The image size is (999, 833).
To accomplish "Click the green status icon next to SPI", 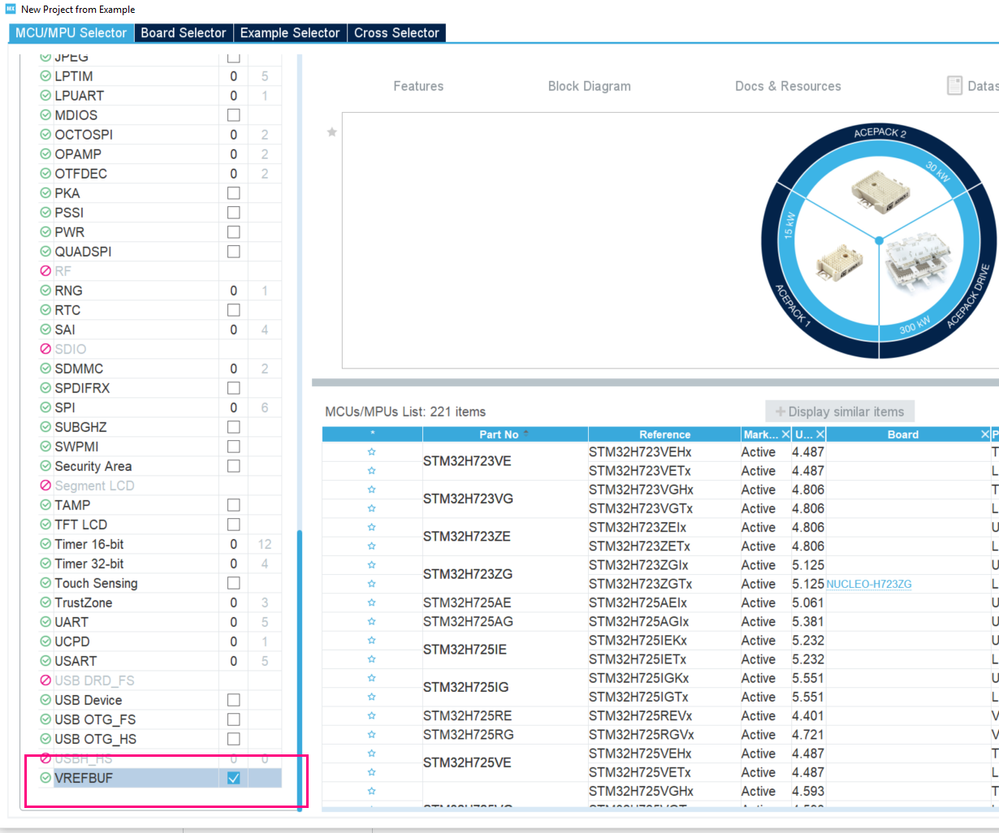I will click(x=45, y=407).
